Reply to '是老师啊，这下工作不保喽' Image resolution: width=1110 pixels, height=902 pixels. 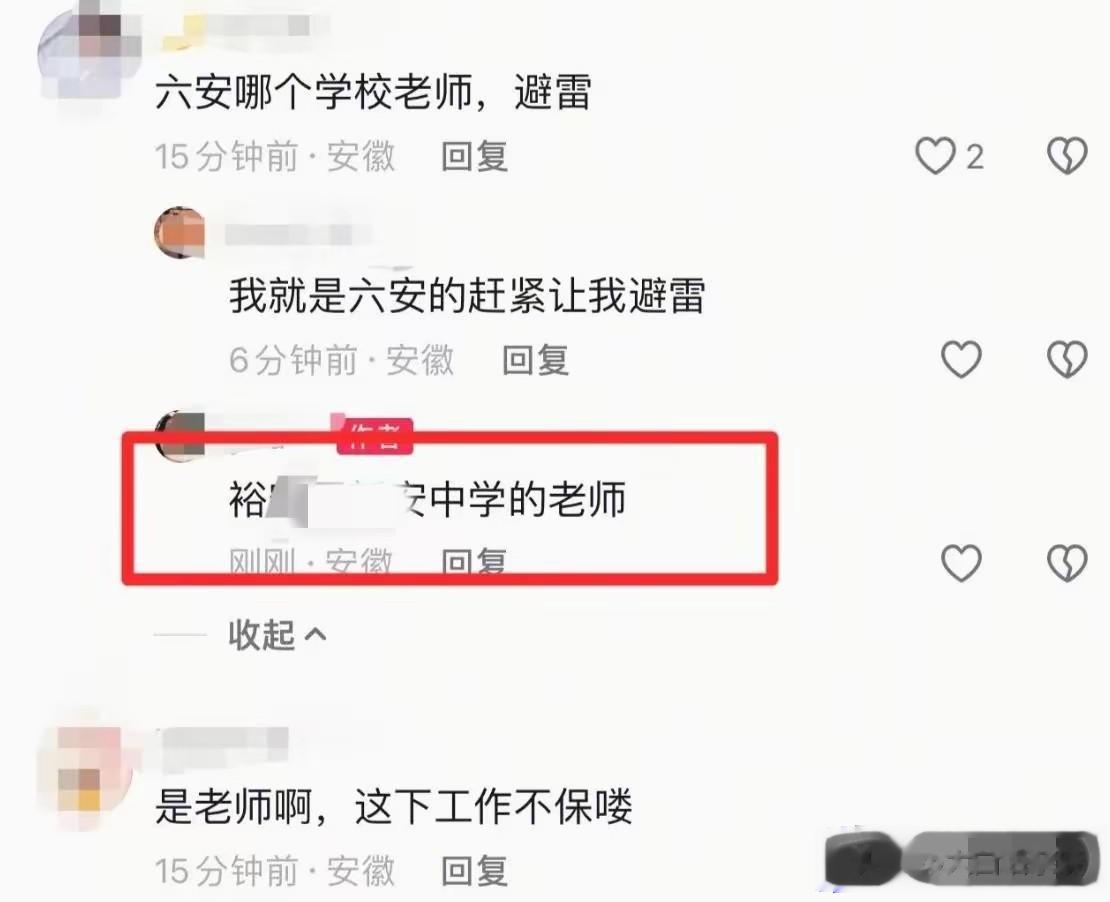[x=474, y=871]
